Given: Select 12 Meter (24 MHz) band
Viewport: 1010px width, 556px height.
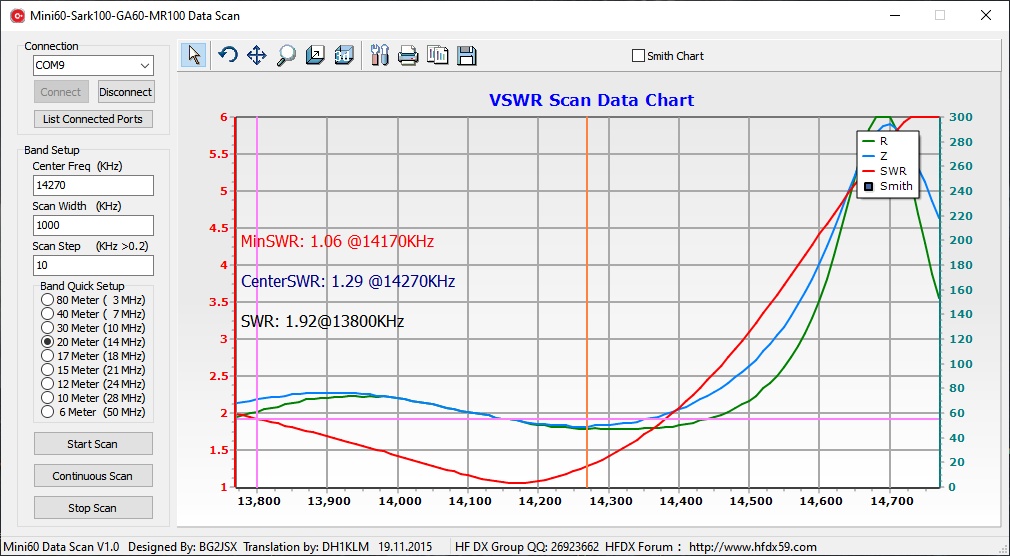Looking at the screenshot, I should pyautogui.click(x=48, y=384).
